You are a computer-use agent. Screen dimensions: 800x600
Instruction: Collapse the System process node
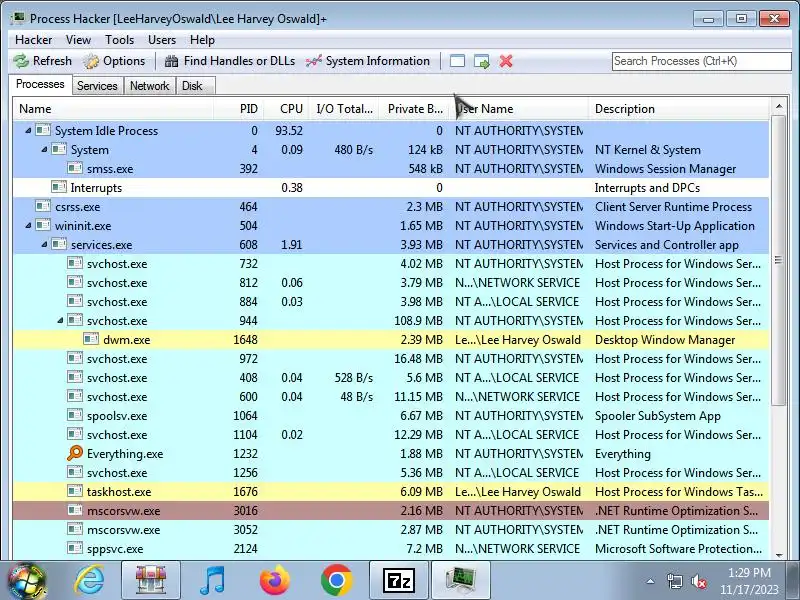pos(44,149)
